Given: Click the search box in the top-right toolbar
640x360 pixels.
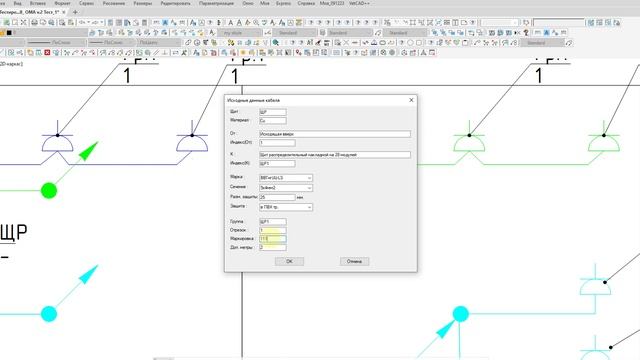Looking at the screenshot, I should (559, 22).
